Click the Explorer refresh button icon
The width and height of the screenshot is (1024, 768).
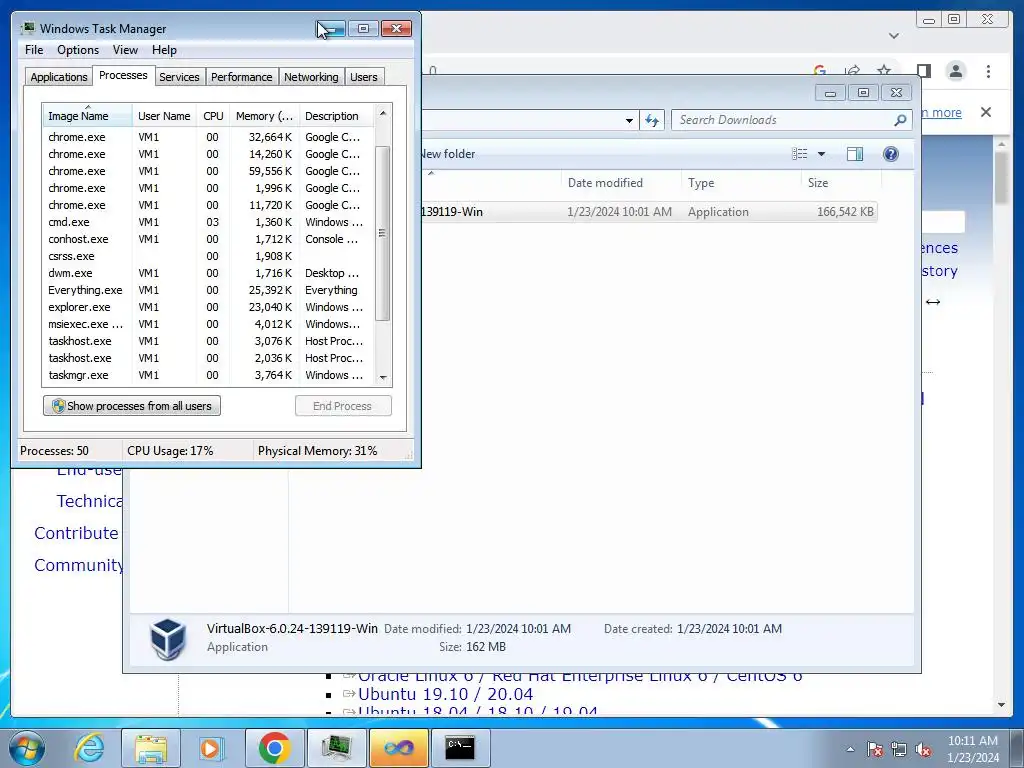tap(652, 120)
